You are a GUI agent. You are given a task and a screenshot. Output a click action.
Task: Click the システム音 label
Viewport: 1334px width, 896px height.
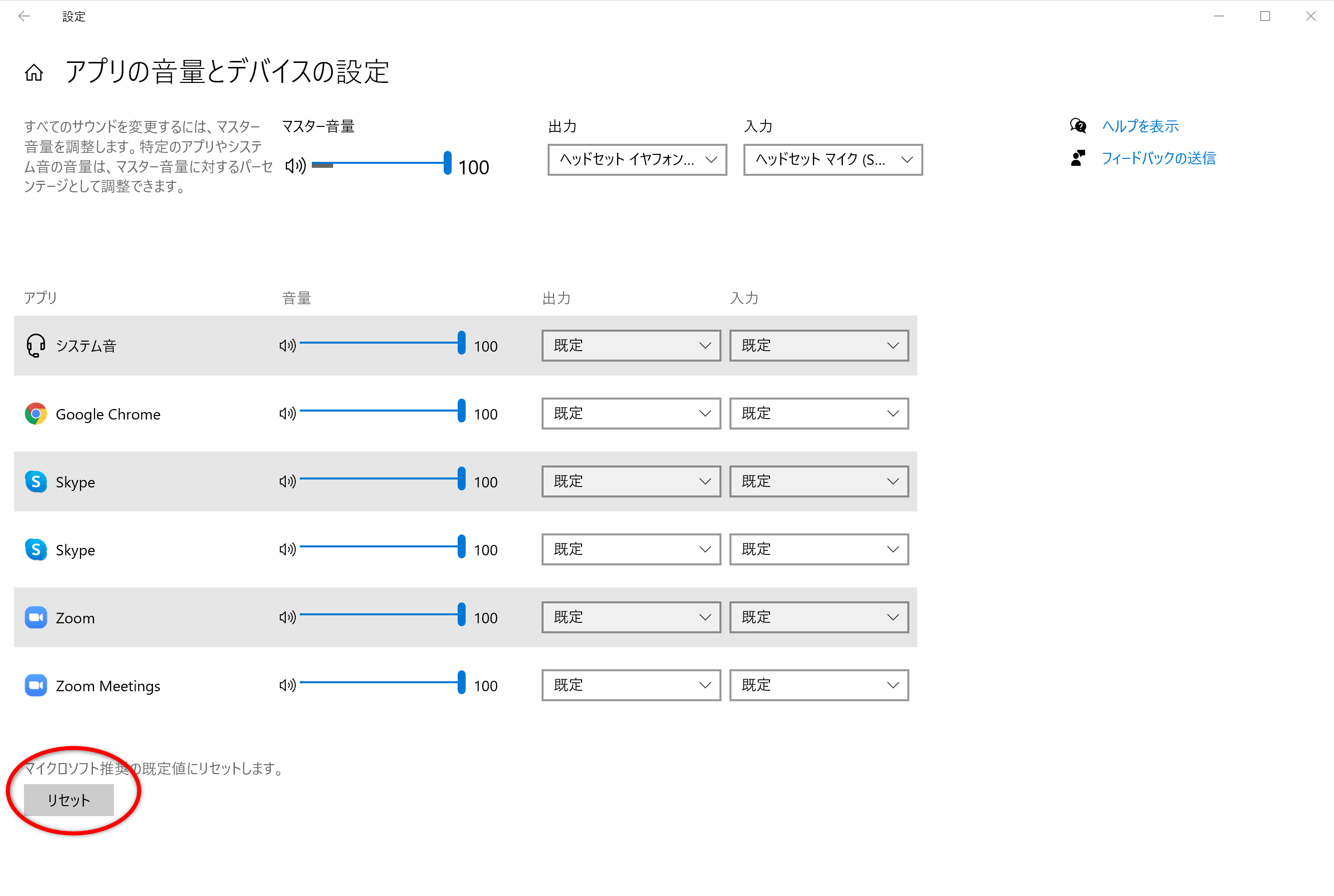86,346
